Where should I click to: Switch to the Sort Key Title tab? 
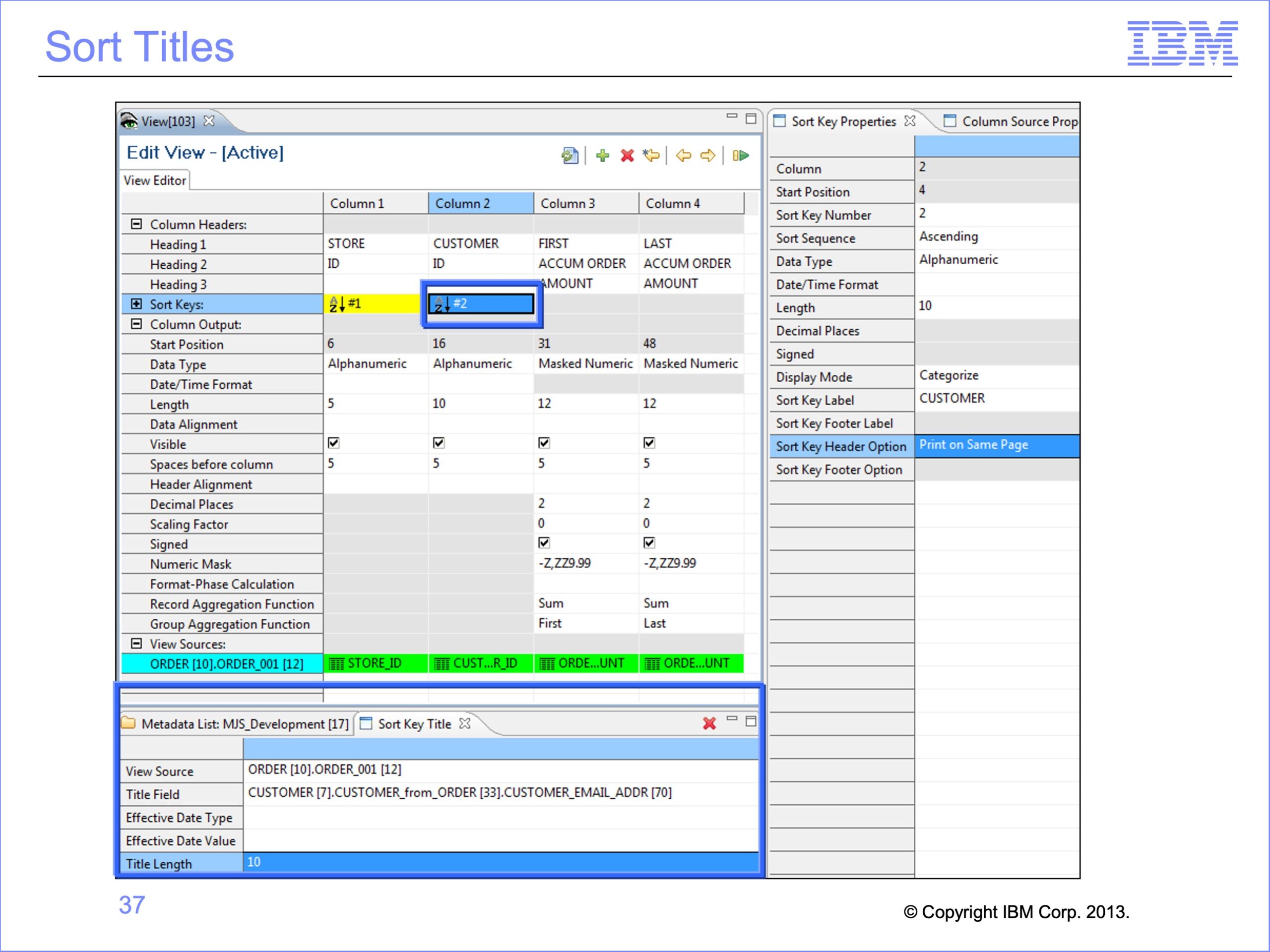coord(415,723)
